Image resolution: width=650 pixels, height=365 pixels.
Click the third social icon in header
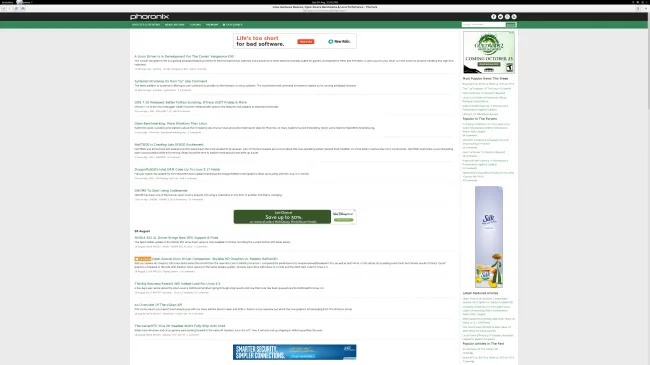point(507,17)
